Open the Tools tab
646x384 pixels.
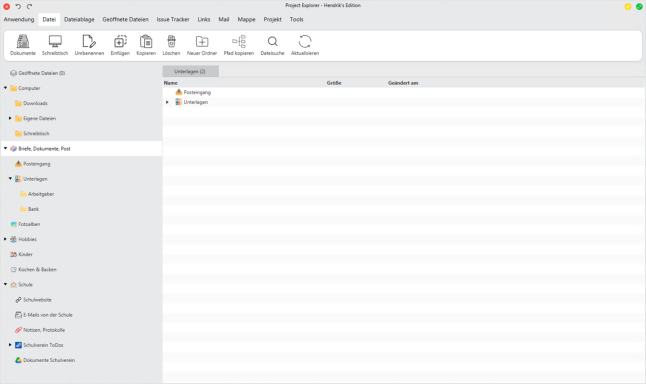point(296,19)
